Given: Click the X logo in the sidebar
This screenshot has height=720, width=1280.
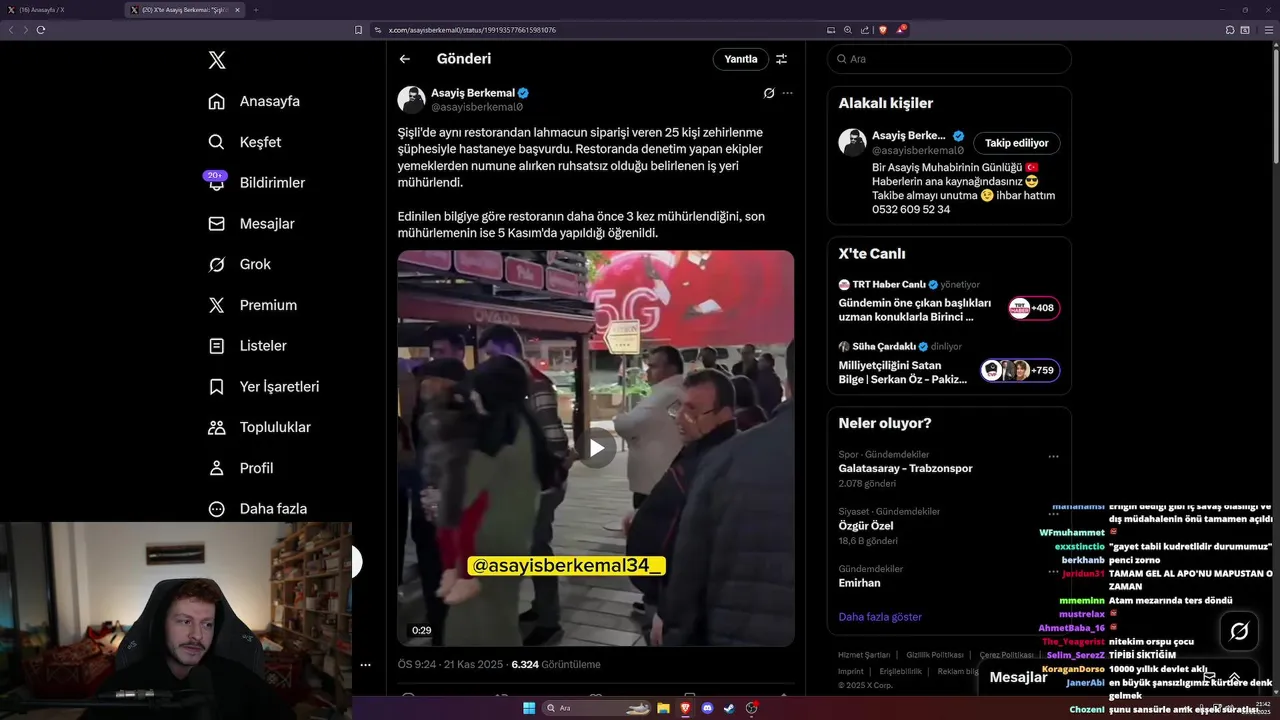Looking at the screenshot, I should [x=216, y=60].
